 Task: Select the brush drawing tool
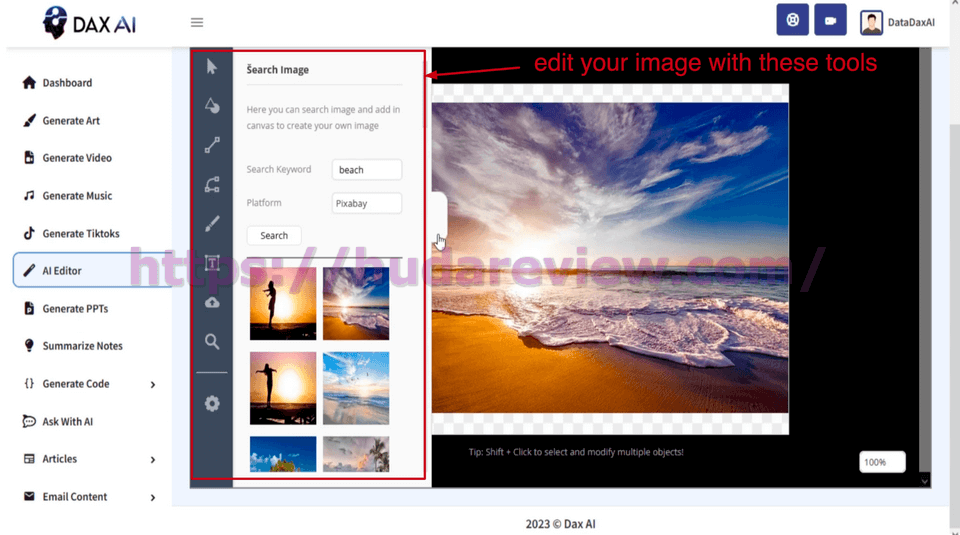point(212,224)
